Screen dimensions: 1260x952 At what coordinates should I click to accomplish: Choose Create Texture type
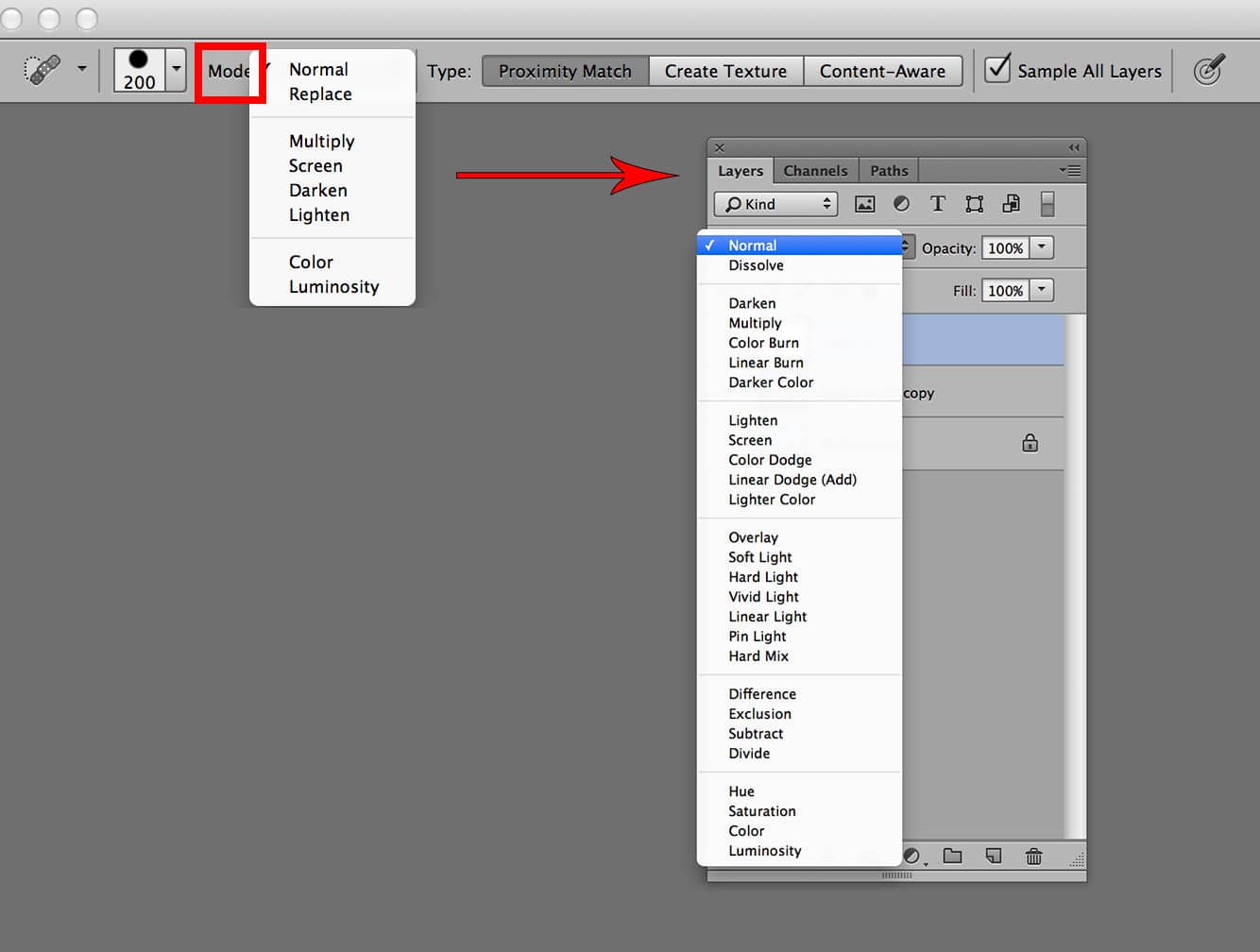coord(725,71)
